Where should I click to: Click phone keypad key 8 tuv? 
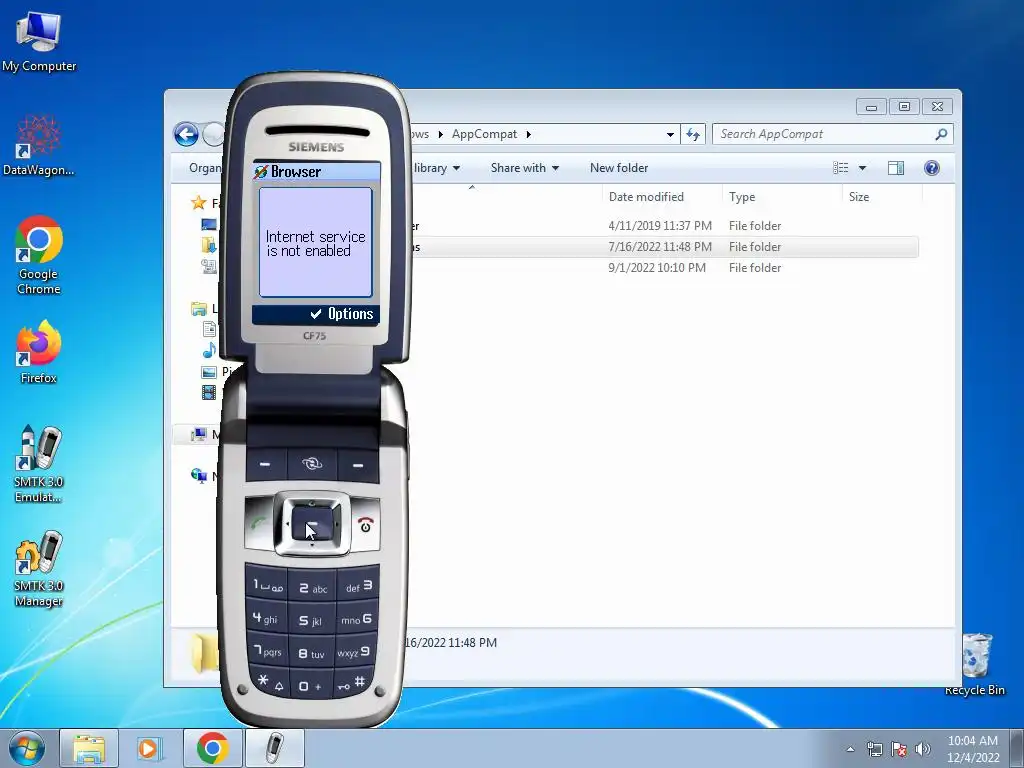pos(312,653)
